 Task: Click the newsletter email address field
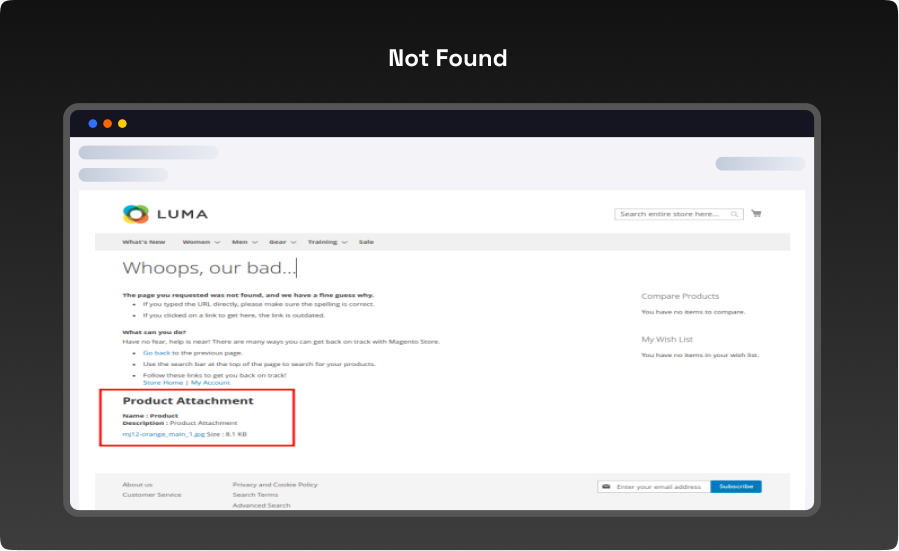(661, 487)
